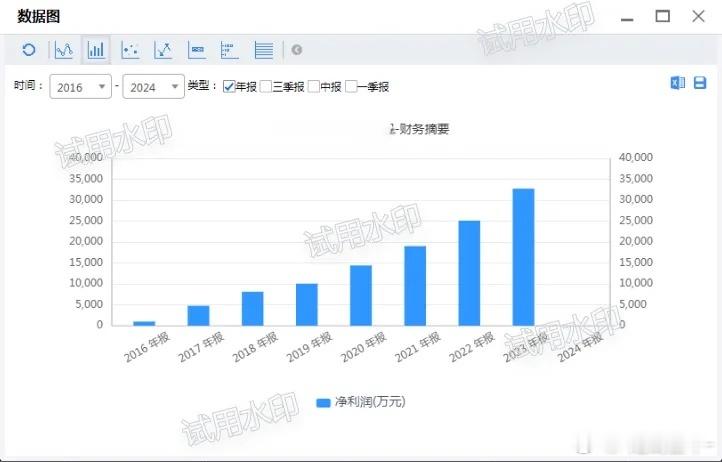Click the right axis 20,000 label
This screenshot has width=722, height=462.
[x=636, y=241]
